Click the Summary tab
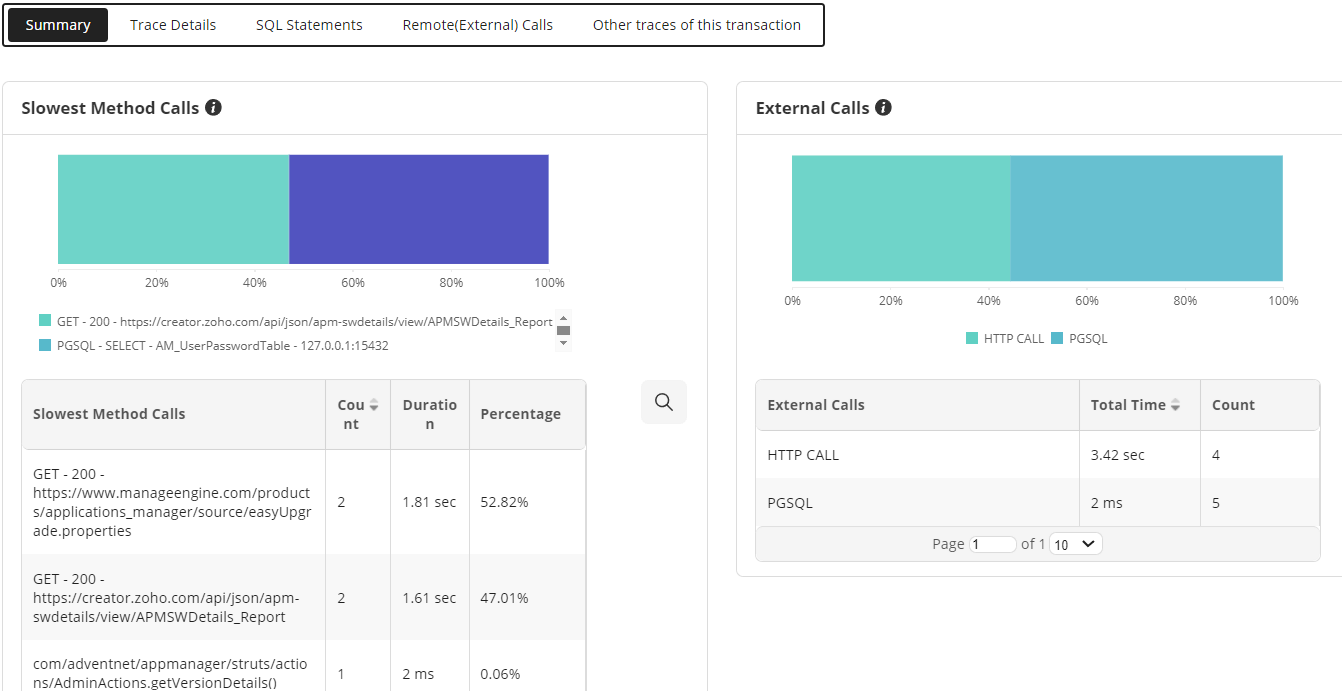 click(x=58, y=25)
